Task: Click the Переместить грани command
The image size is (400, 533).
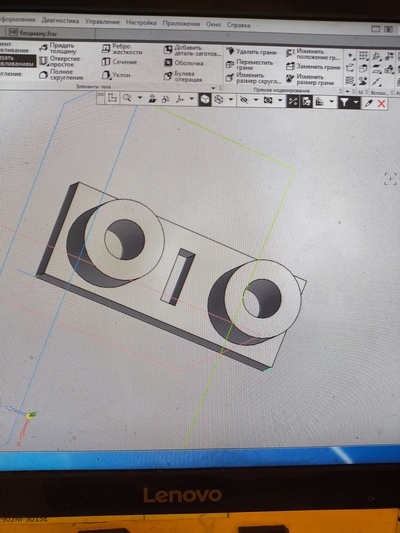Action: click(x=249, y=65)
